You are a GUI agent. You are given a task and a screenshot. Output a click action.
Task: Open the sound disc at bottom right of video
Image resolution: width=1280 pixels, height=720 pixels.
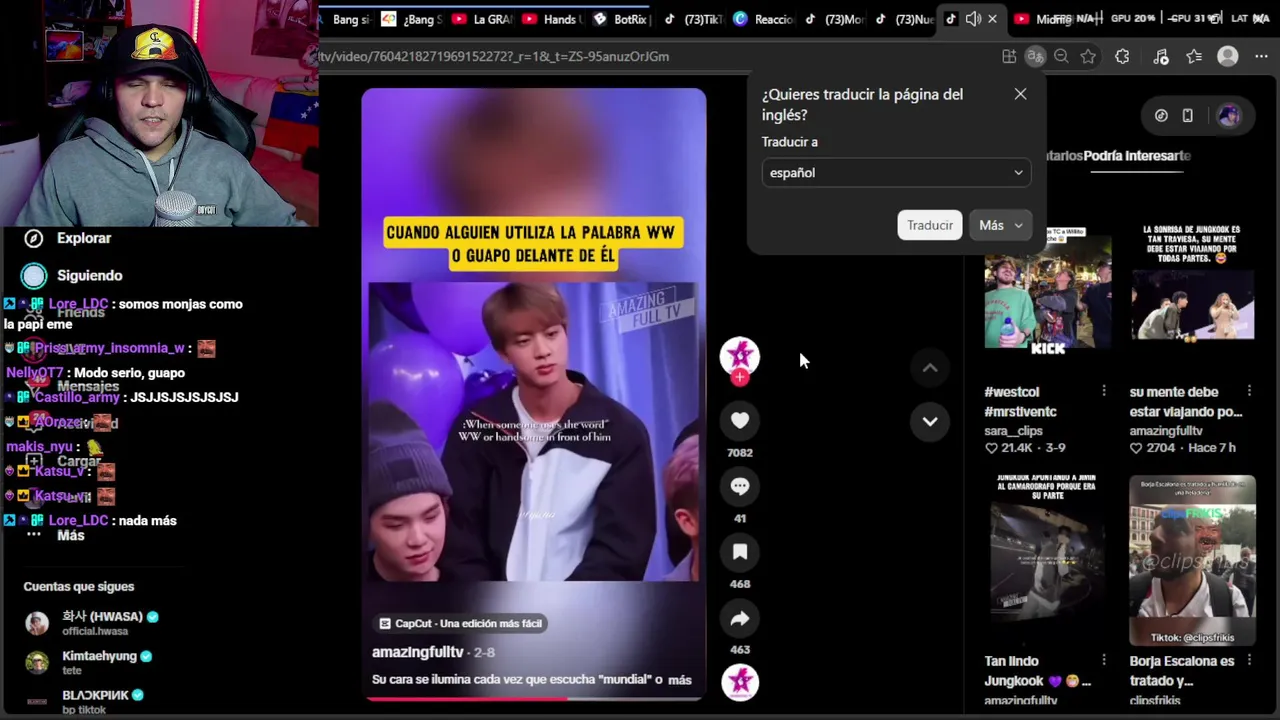740,682
